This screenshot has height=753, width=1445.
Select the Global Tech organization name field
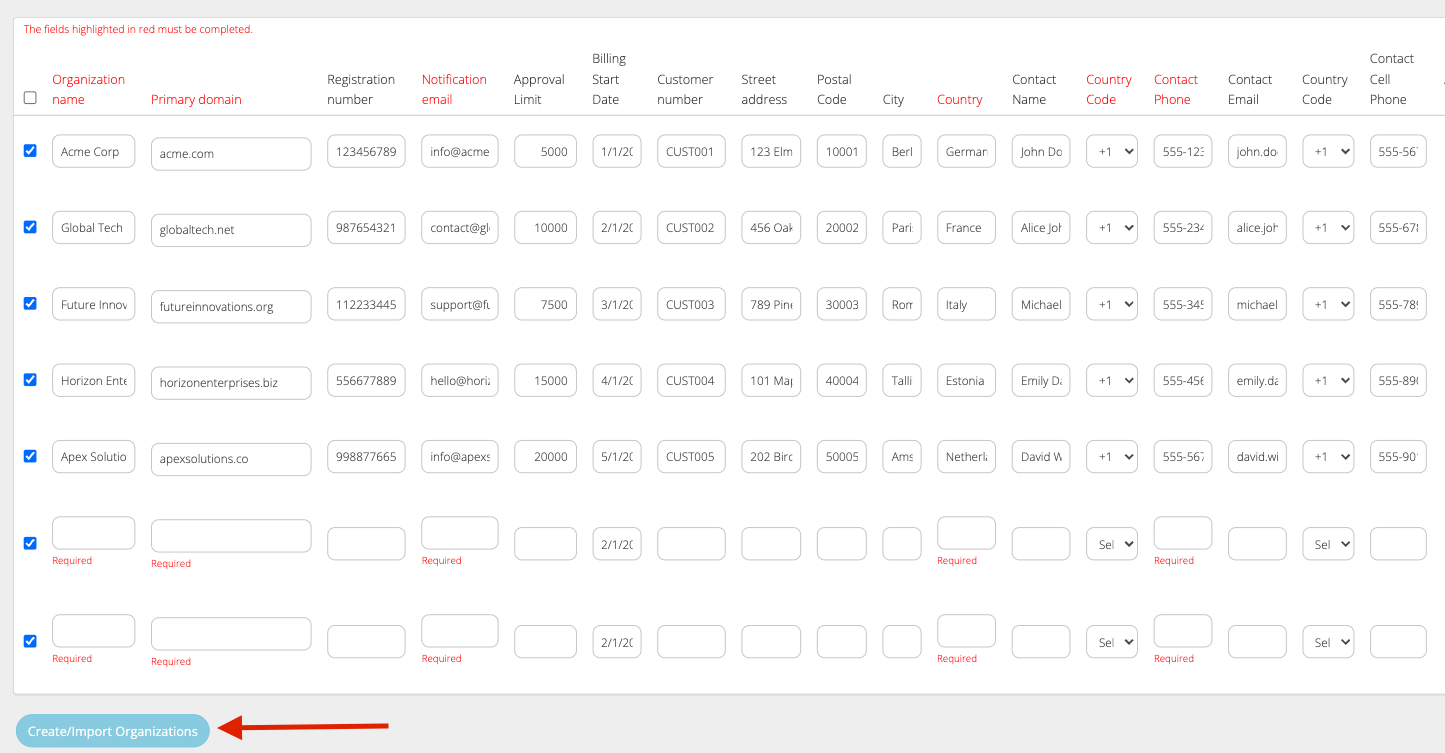(x=93, y=227)
